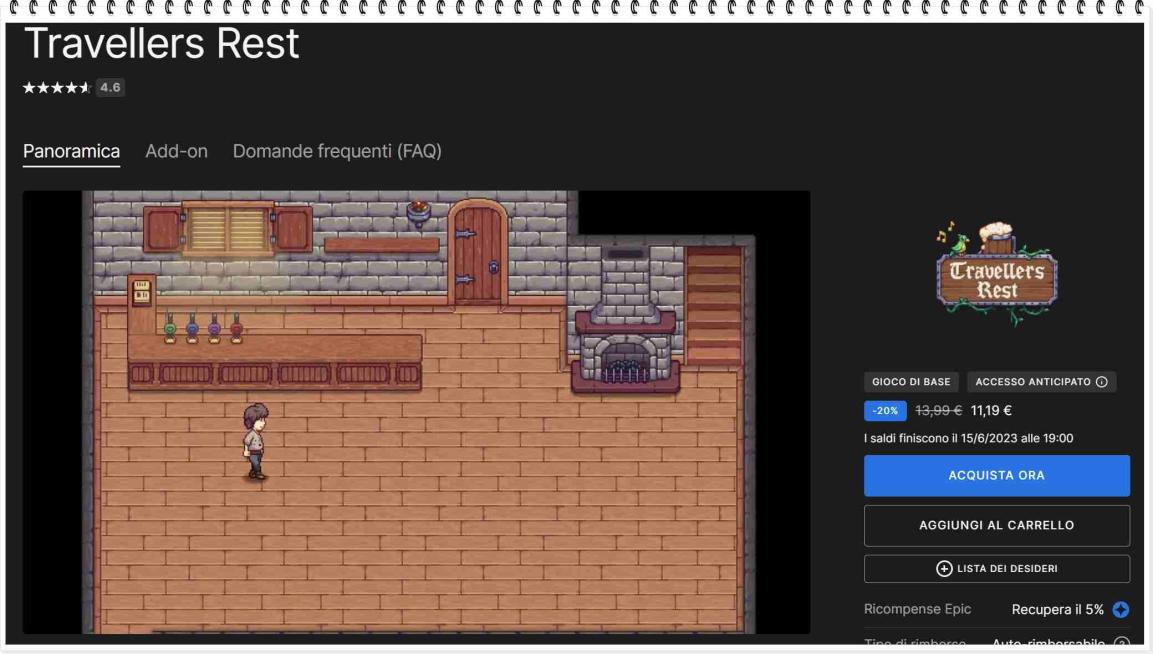Click the 4.6 rating badge
The height and width of the screenshot is (654, 1153).
point(110,88)
